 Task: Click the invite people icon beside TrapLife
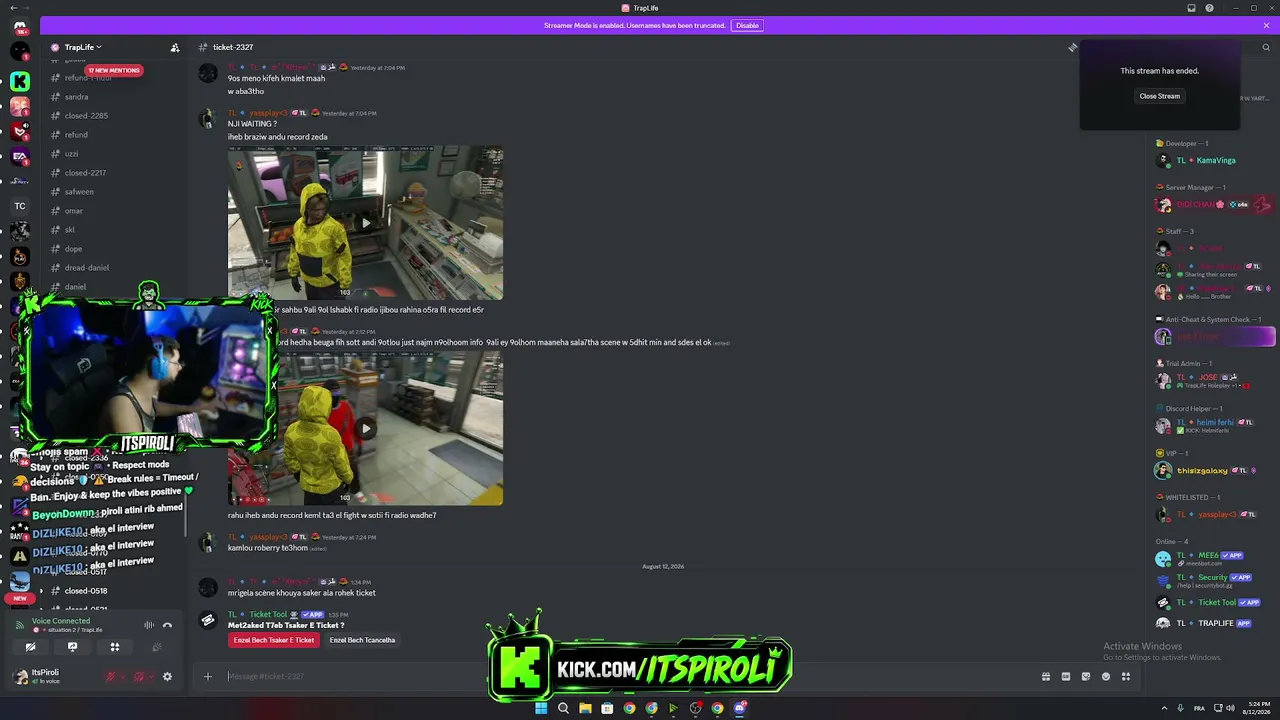(175, 47)
